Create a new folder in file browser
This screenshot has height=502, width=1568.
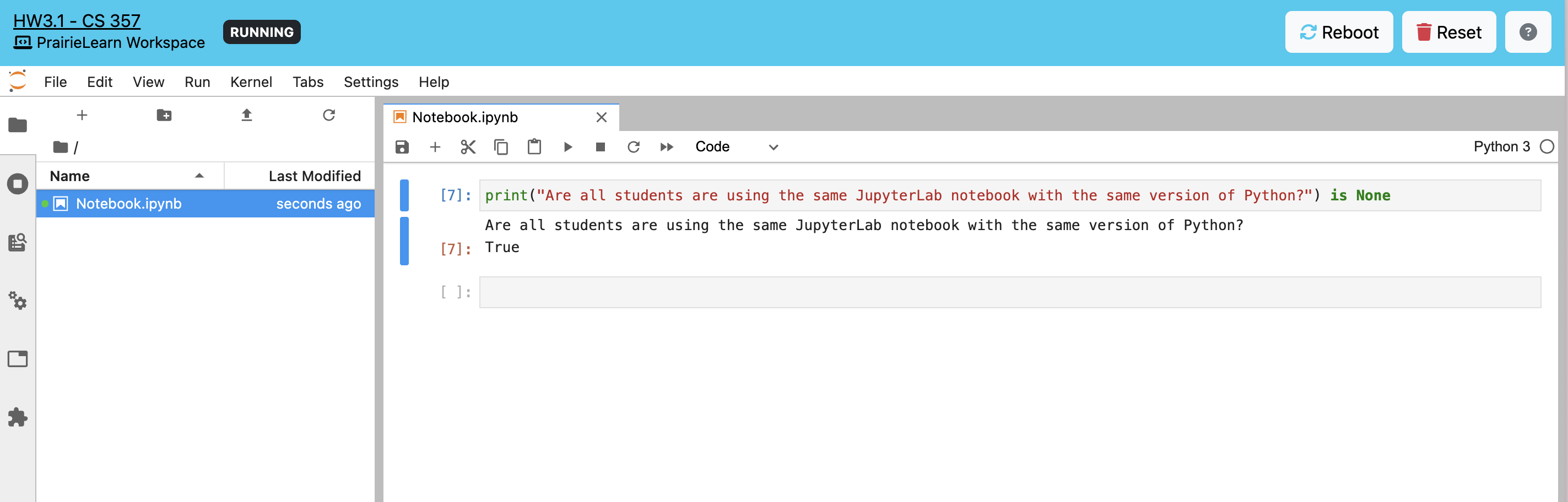click(164, 115)
